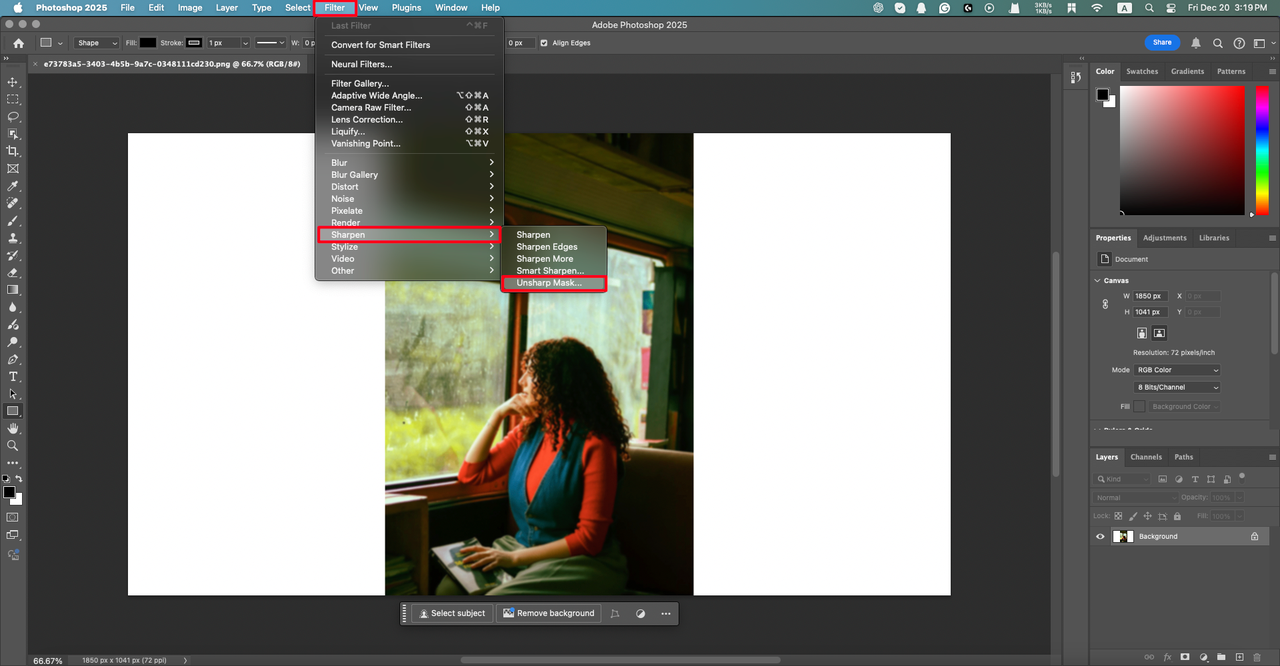Toggle the type layer filter icon
The width and height of the screenshot is (1280, 666).
(x=1195, y=479)
